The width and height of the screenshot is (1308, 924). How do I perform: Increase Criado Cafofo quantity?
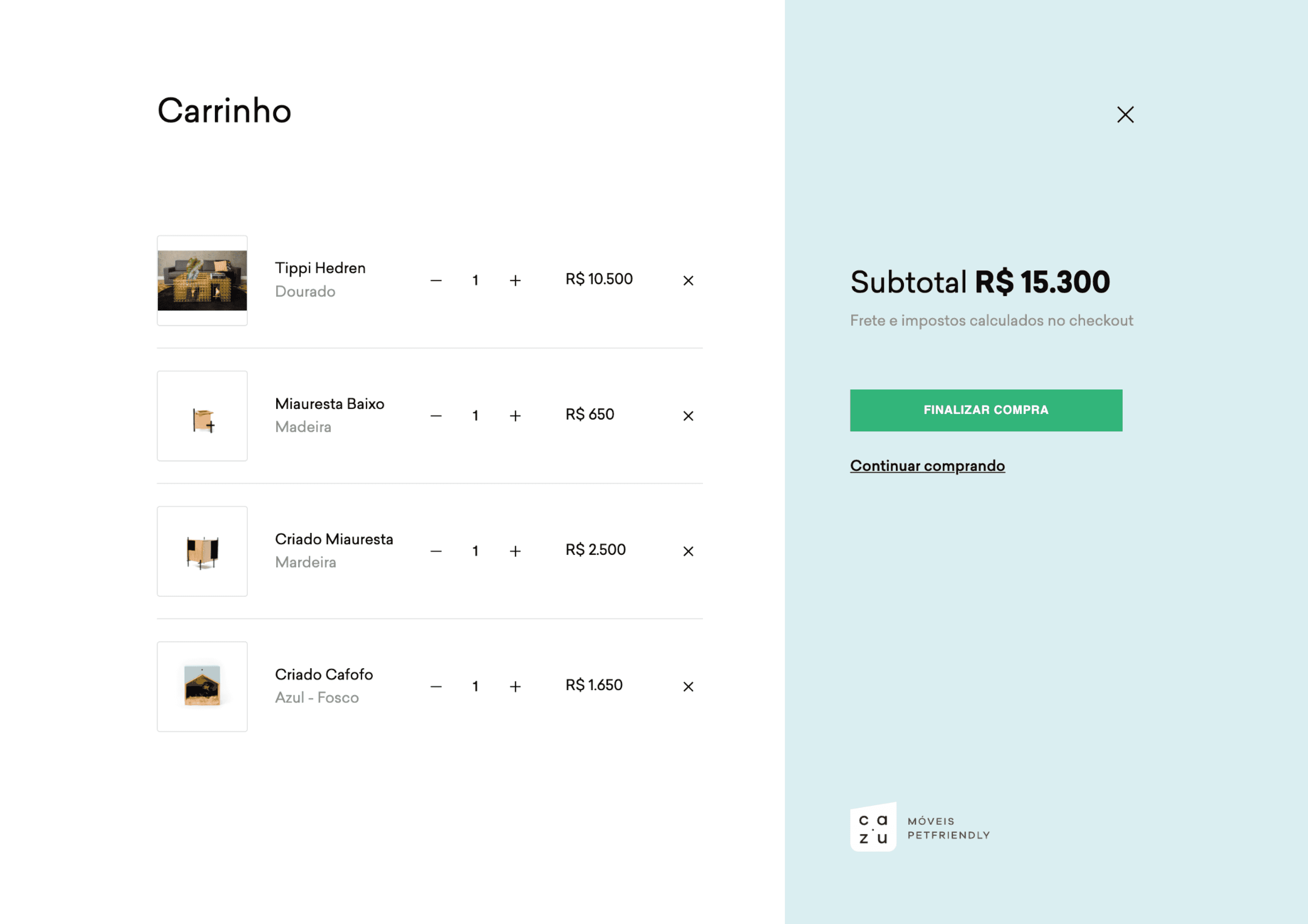[x=515, y=687]
